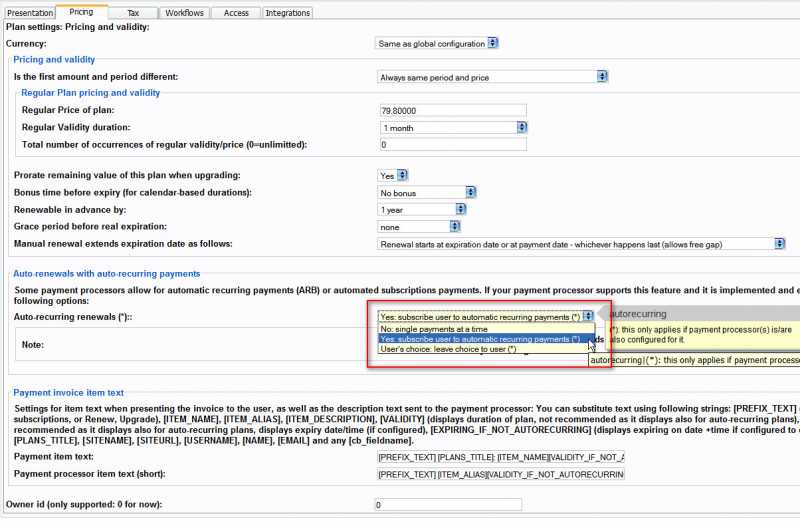Click the 'Plan settings: Pricing and validity:' title
The width and height of the screenshot is (800, 526).
[x=78, y=27]
